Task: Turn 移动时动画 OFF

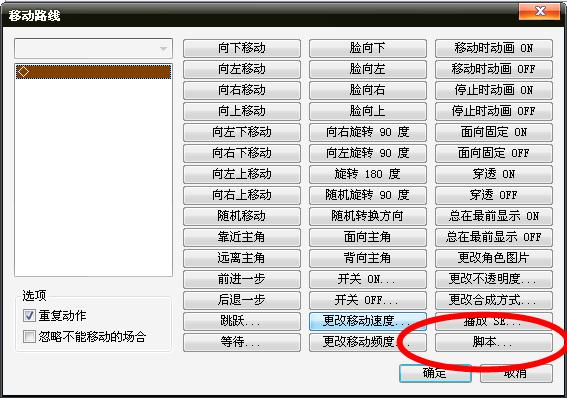Action: click(494, 69)
